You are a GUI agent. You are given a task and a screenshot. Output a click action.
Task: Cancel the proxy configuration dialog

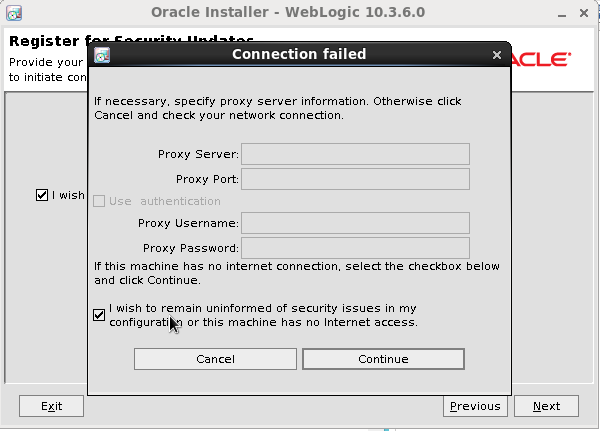[x=215, y=359]
